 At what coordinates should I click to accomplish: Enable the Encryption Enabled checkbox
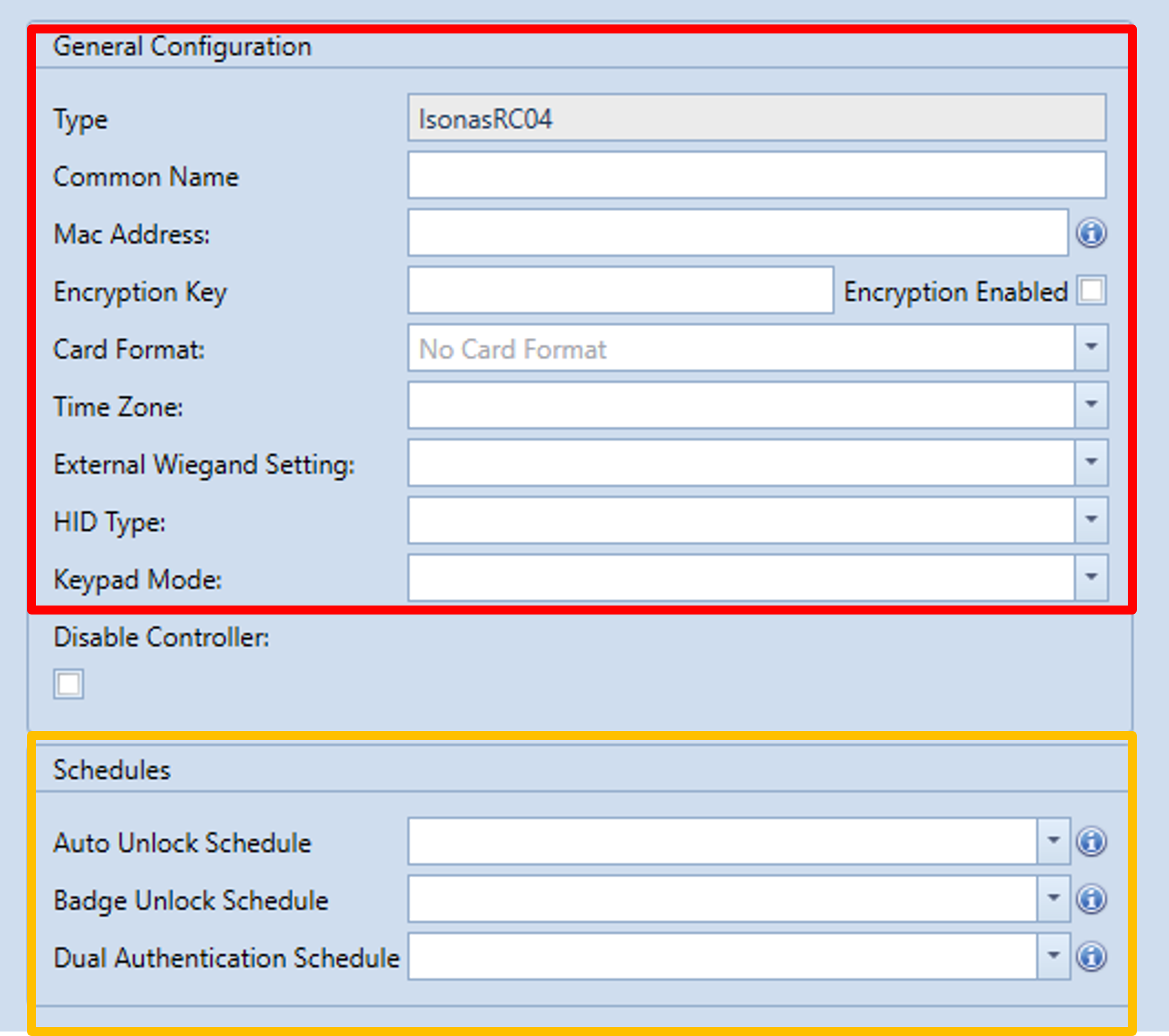click(1092, 290)
